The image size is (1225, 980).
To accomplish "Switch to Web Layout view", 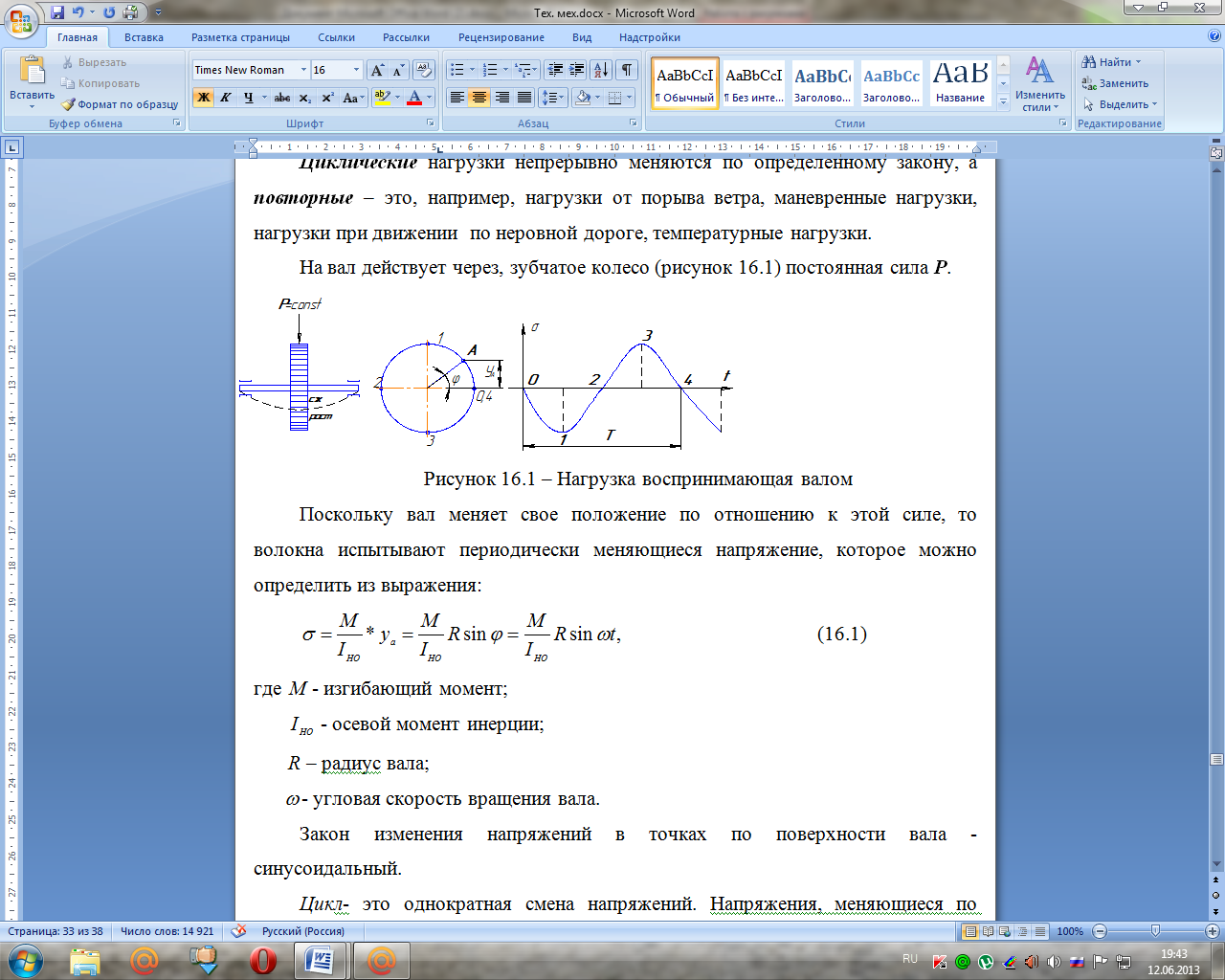I will click(1004, 931).
